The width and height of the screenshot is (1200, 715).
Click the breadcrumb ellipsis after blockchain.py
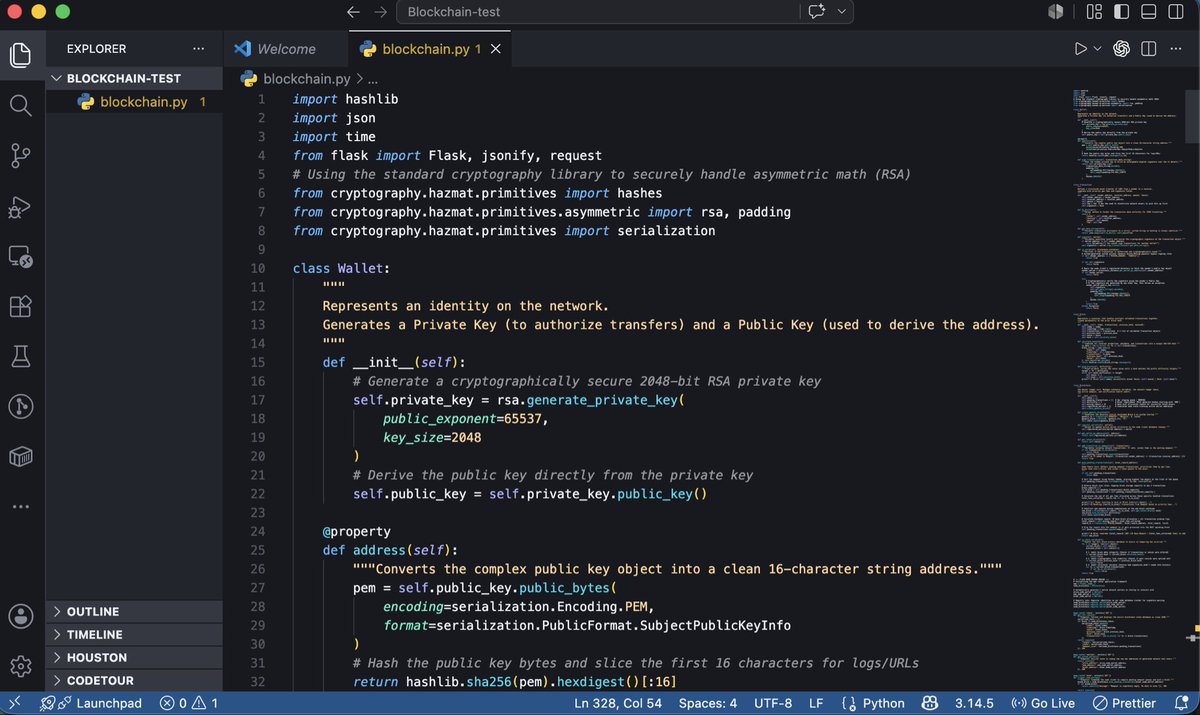[x=372, y=78]
